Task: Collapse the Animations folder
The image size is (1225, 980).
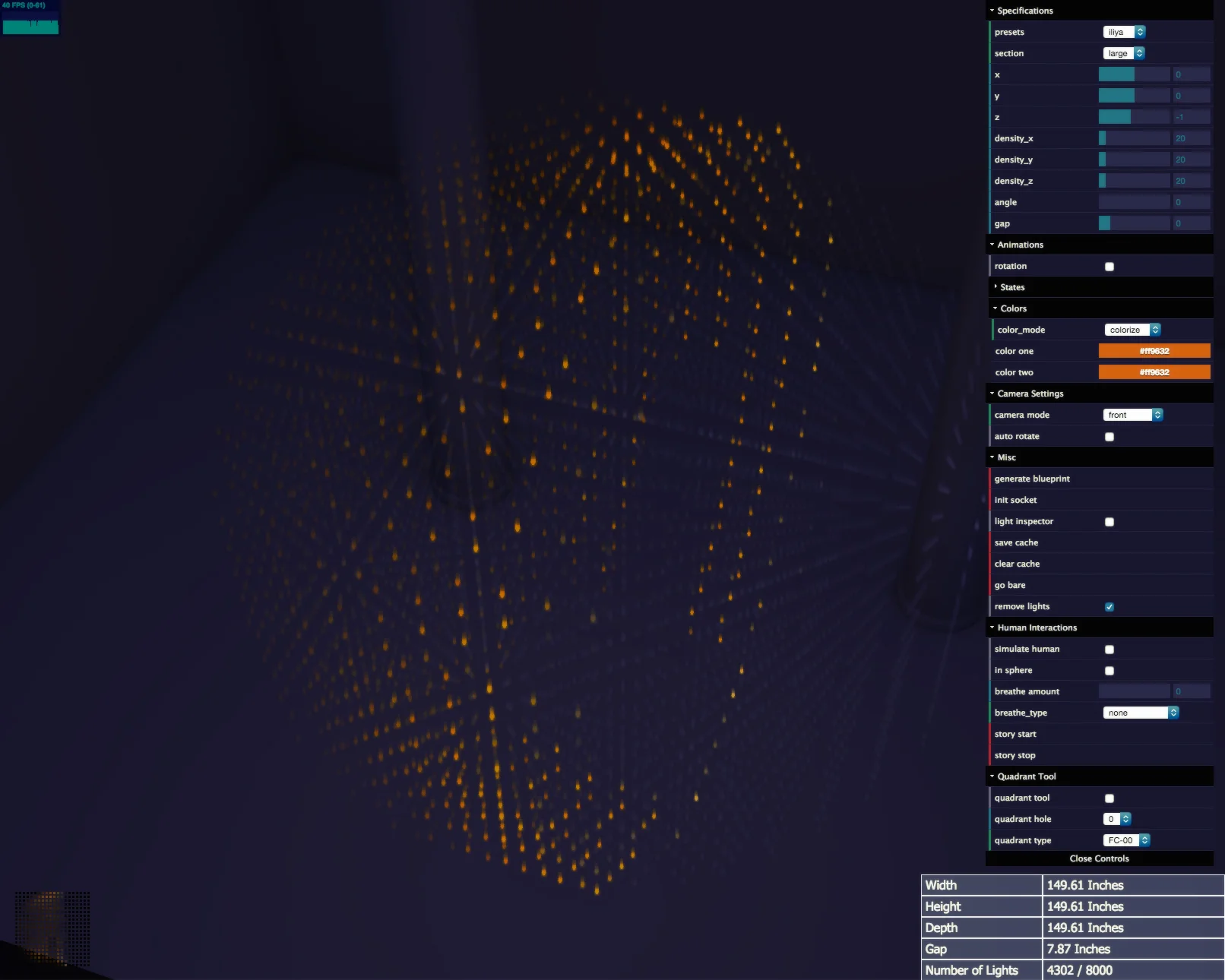Action: click(x=1099, y=245)
